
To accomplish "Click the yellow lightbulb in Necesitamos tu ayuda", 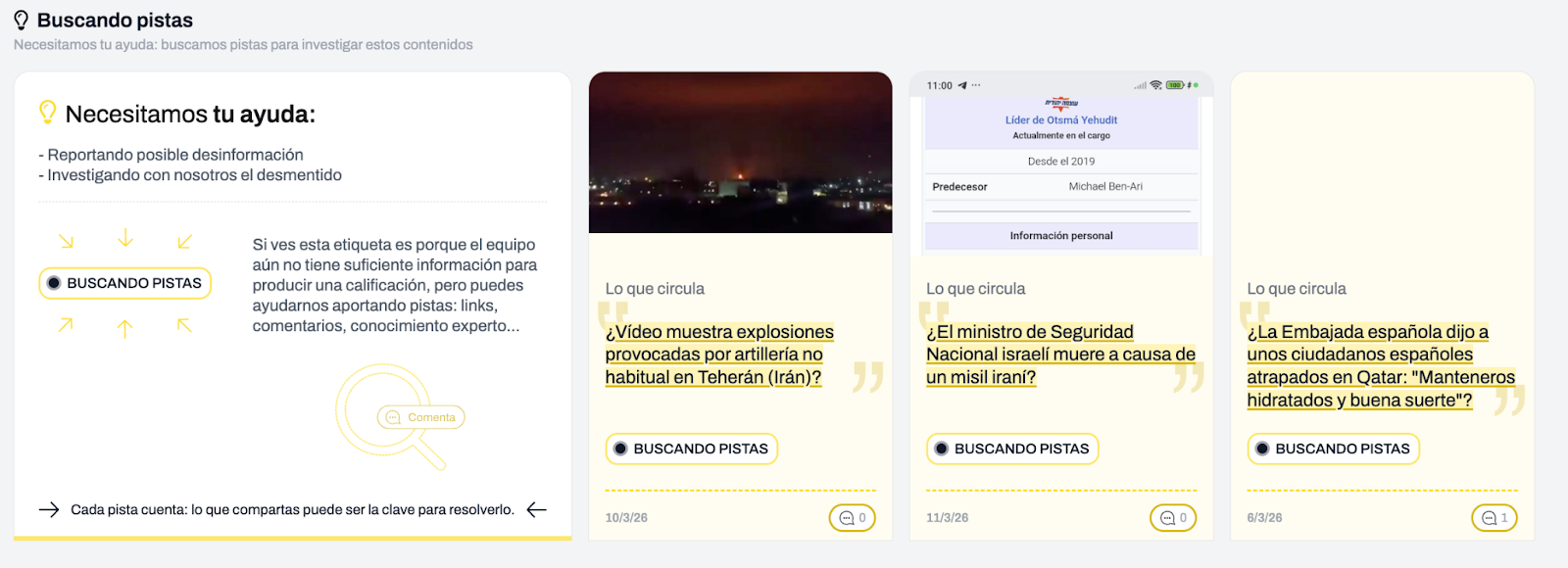I will click(47, 113).
